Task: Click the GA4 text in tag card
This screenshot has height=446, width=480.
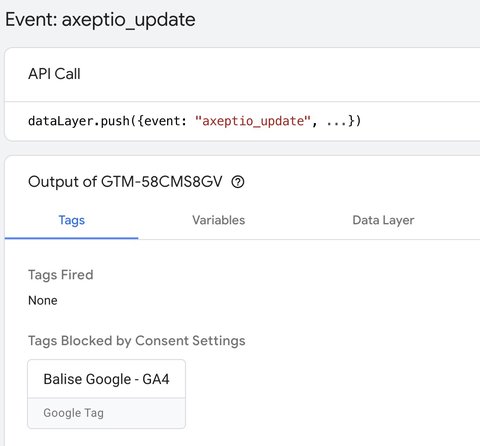Action: point(156,379)
